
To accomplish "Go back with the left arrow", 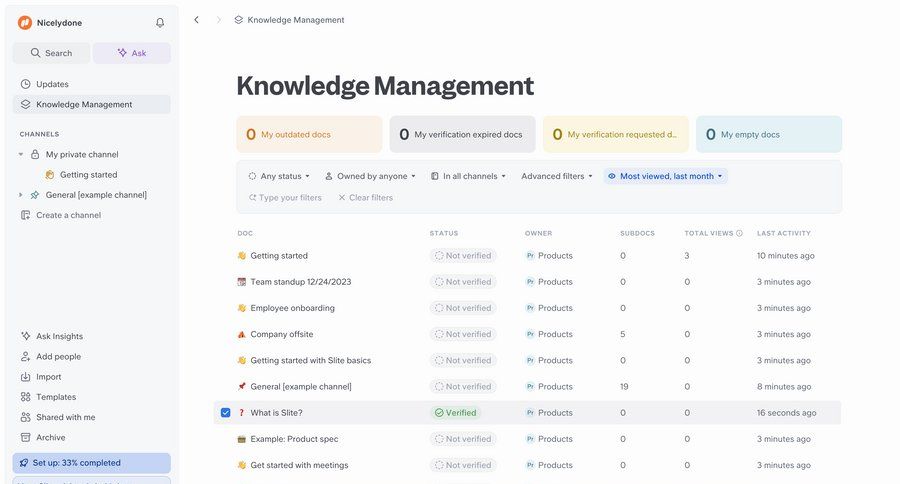I will point(196,20).
